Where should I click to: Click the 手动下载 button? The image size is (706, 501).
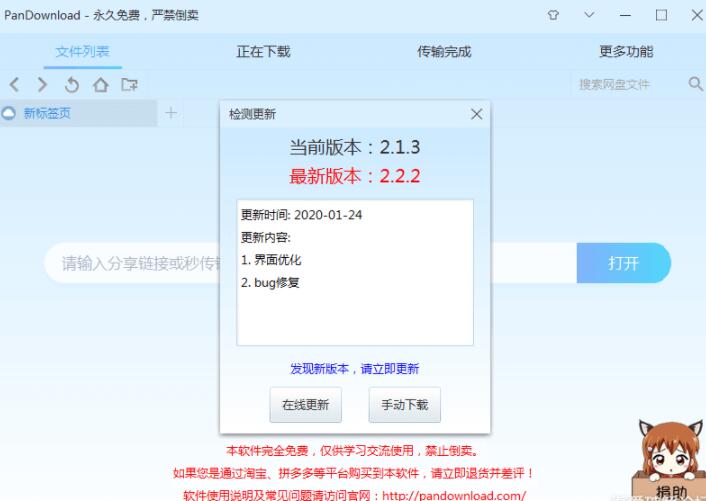(405, 405)
